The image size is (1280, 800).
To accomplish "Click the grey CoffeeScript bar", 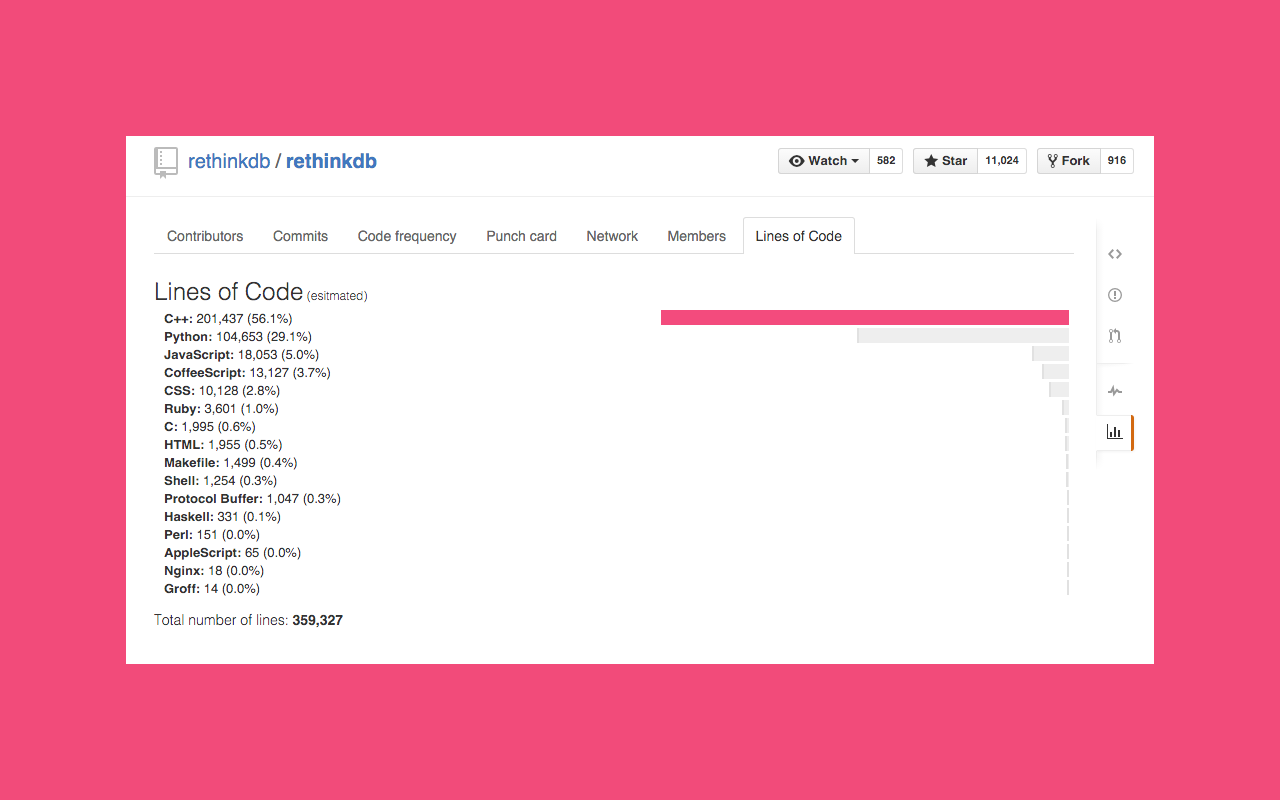I will [x=1056, y=371].
